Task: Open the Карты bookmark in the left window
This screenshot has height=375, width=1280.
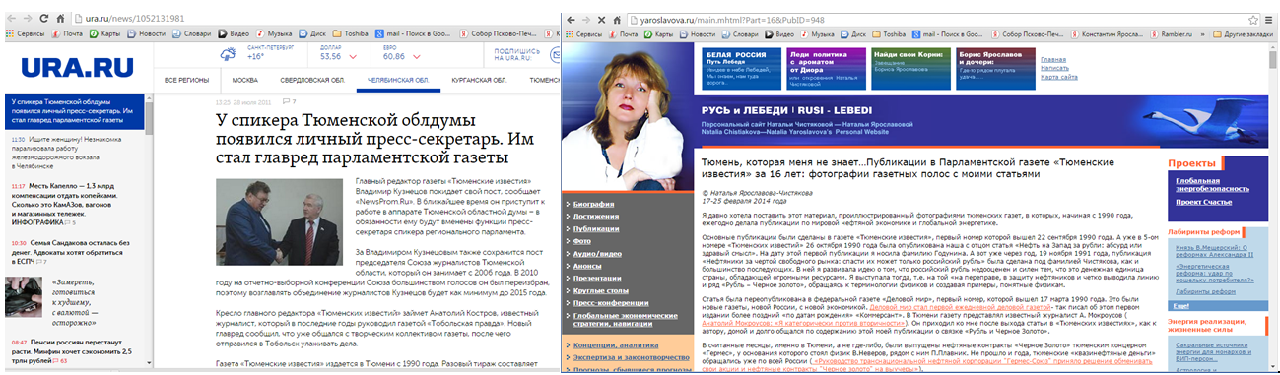Action: coord(106,33)
